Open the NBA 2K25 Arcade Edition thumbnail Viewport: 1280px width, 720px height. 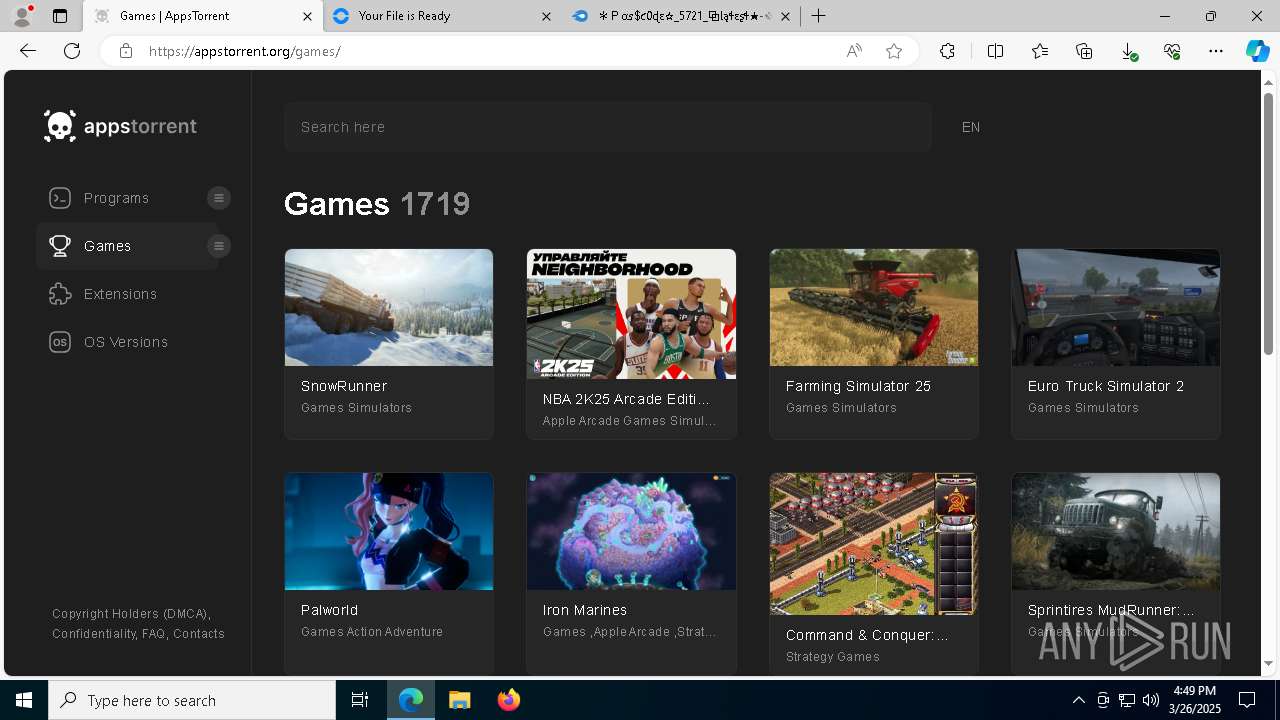631,314
